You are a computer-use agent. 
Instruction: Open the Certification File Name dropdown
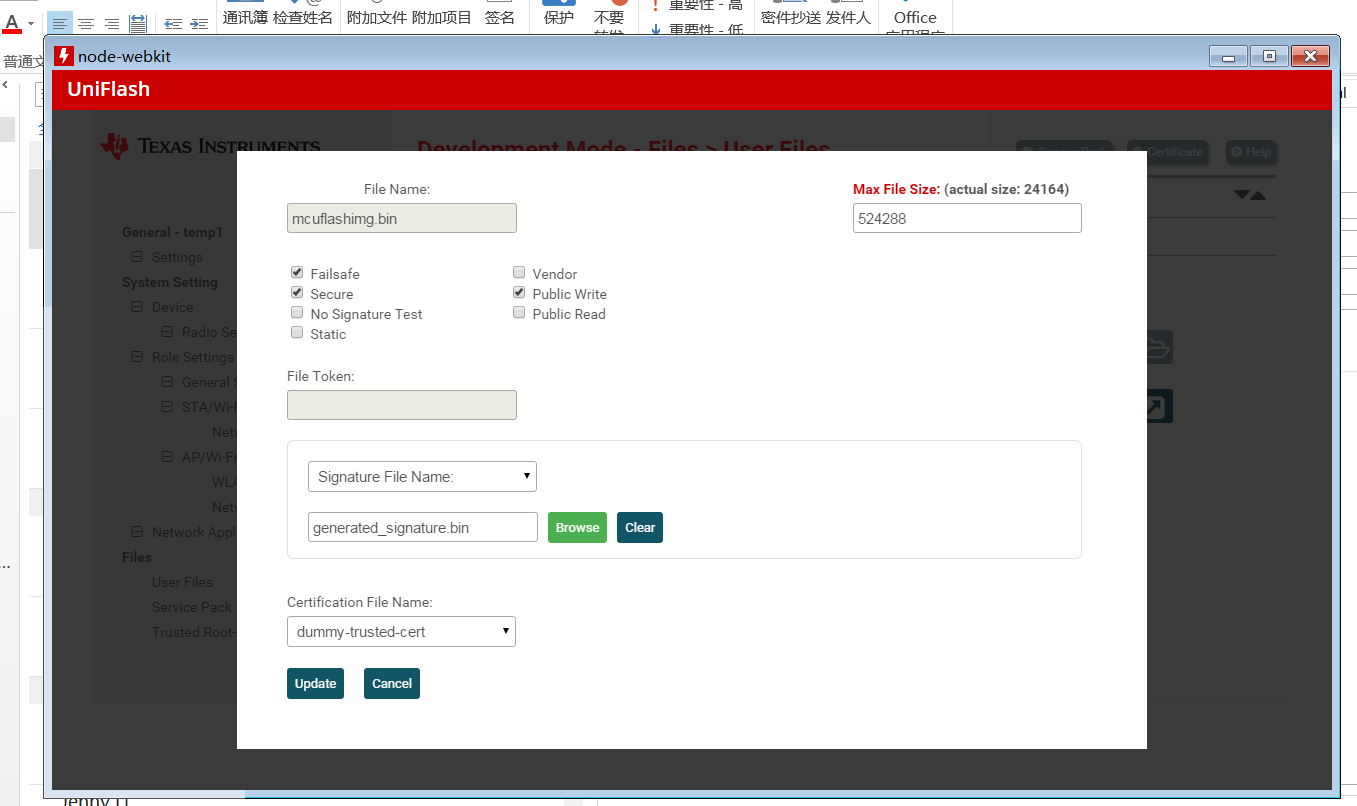point(401,631)
